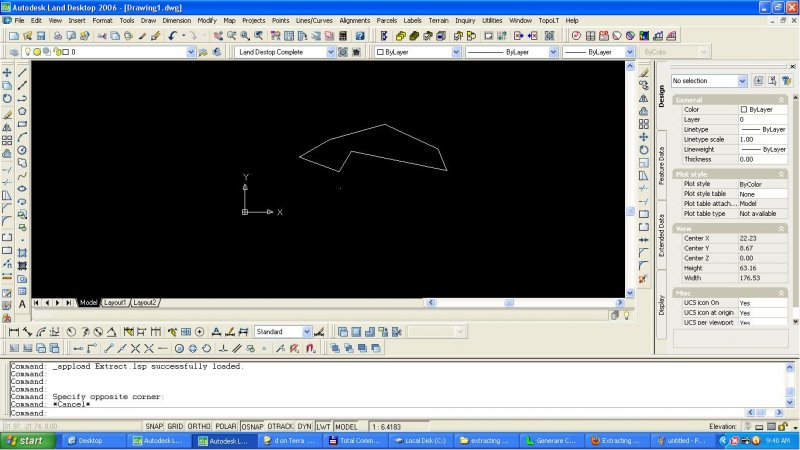The image size is (800, 450).
Task: Switch to the Layout2 tab
Action: (145, 303)
